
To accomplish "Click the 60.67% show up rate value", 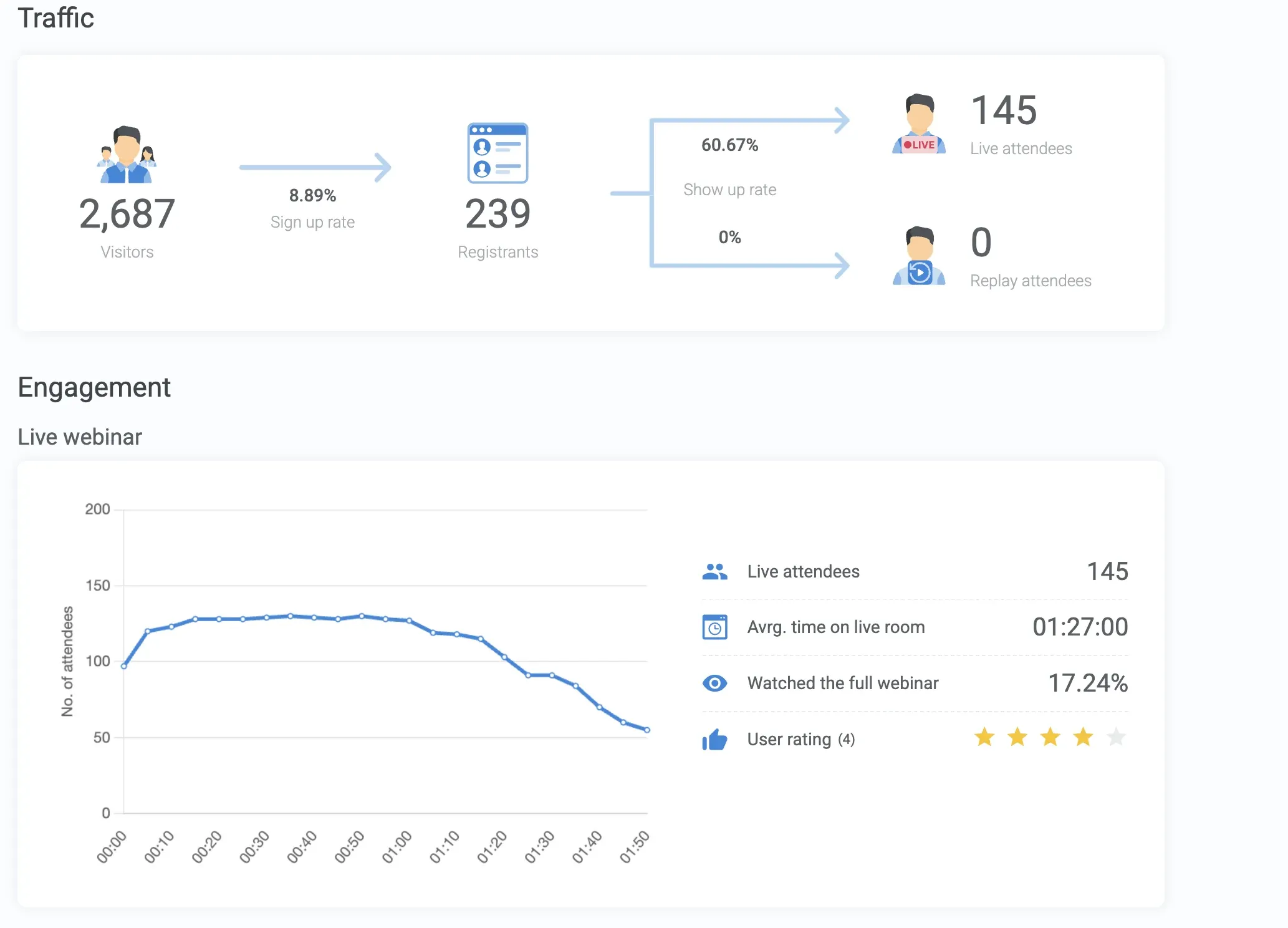I will tap(729, 145).
